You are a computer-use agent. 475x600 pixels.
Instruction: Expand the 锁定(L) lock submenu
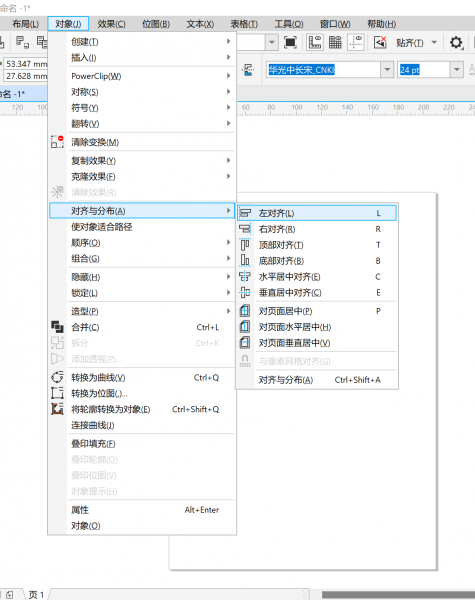point(142,293)
